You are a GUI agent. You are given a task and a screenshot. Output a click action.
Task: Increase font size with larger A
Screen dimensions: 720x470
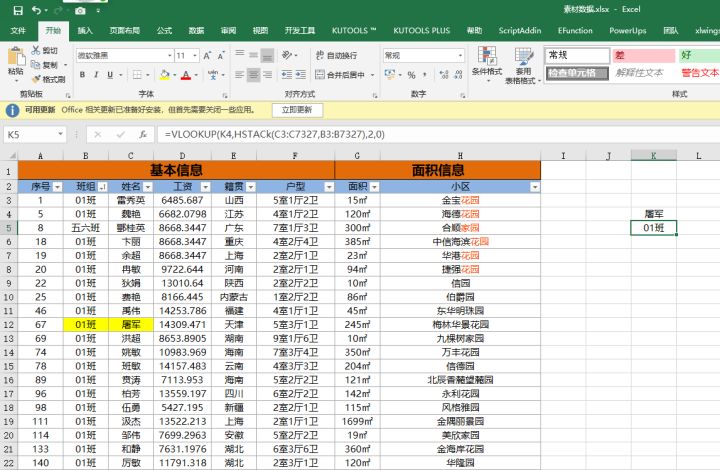(207, 56)
